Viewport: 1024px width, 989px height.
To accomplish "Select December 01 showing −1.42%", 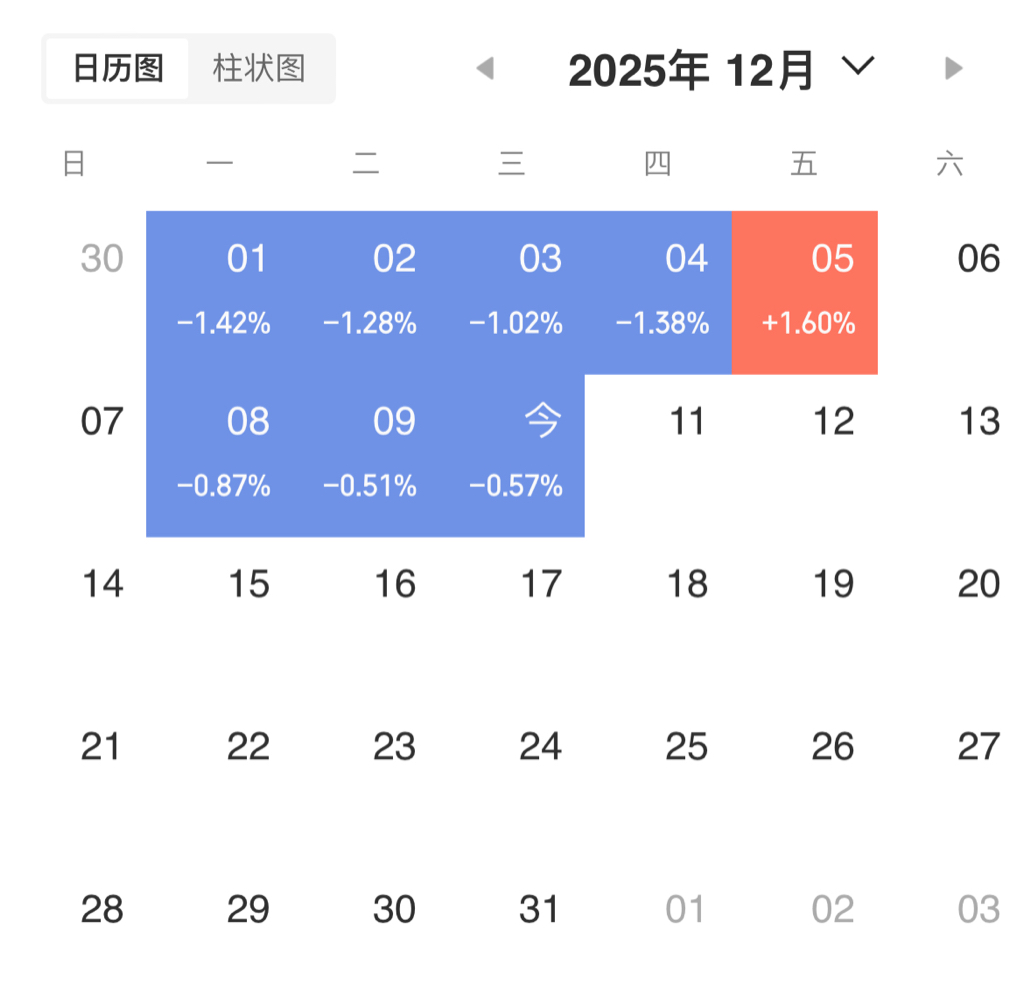I will [x=220, y=292].
